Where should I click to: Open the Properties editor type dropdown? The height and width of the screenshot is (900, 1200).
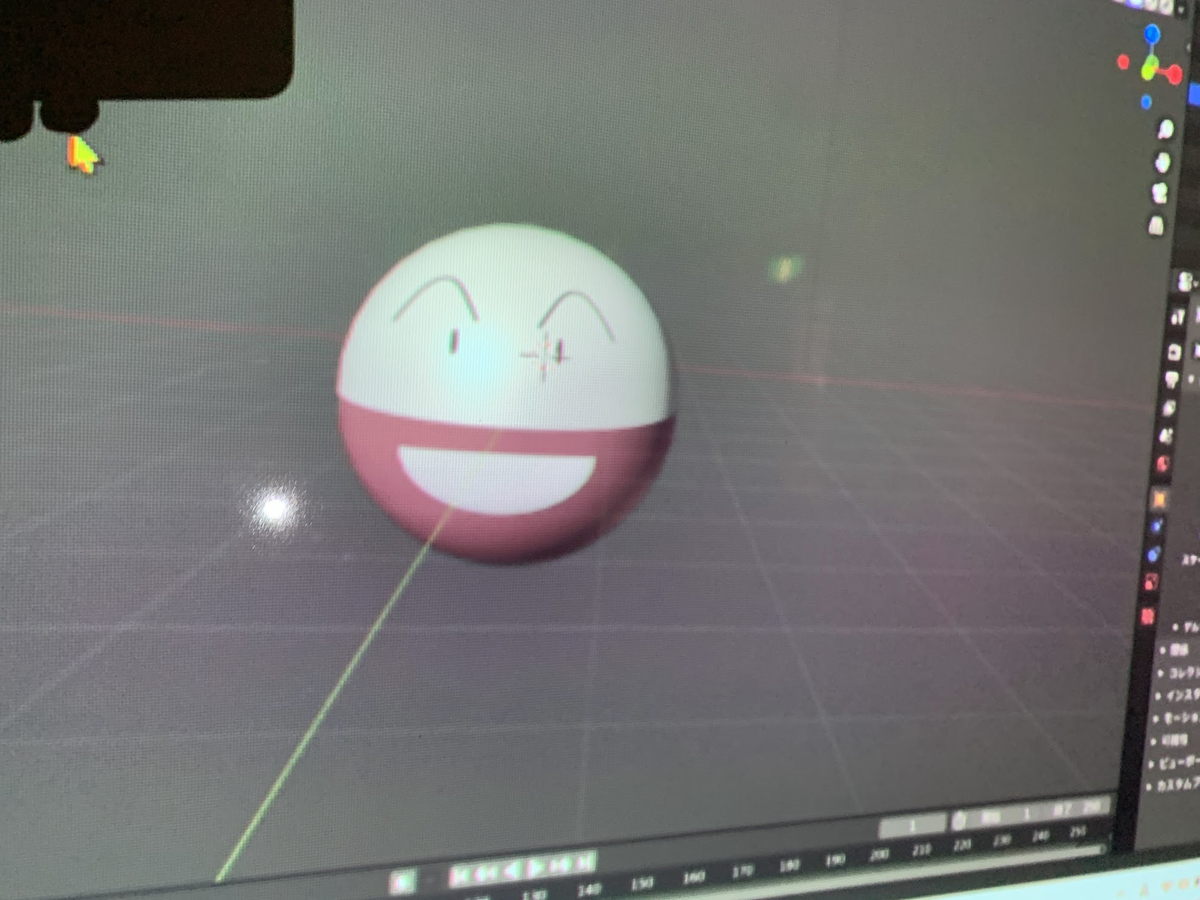click(1185, 283)
